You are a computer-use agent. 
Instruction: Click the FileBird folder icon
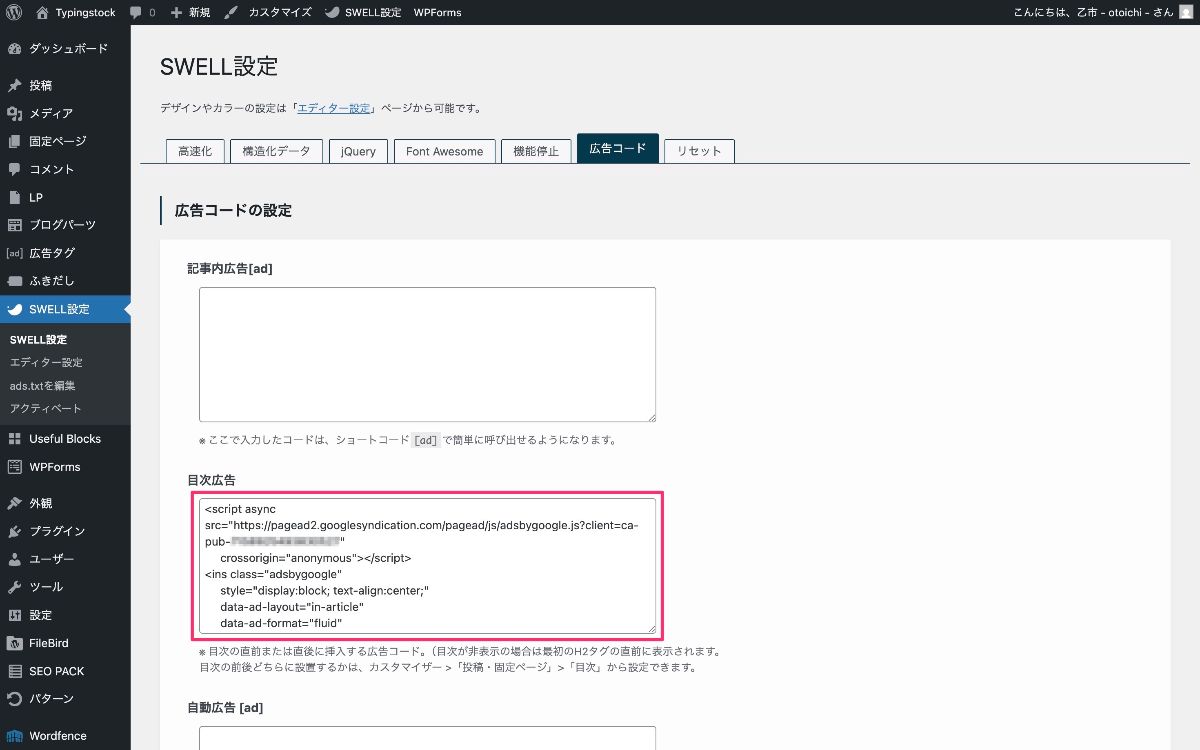pyautogui.click(x=14, y=643)
